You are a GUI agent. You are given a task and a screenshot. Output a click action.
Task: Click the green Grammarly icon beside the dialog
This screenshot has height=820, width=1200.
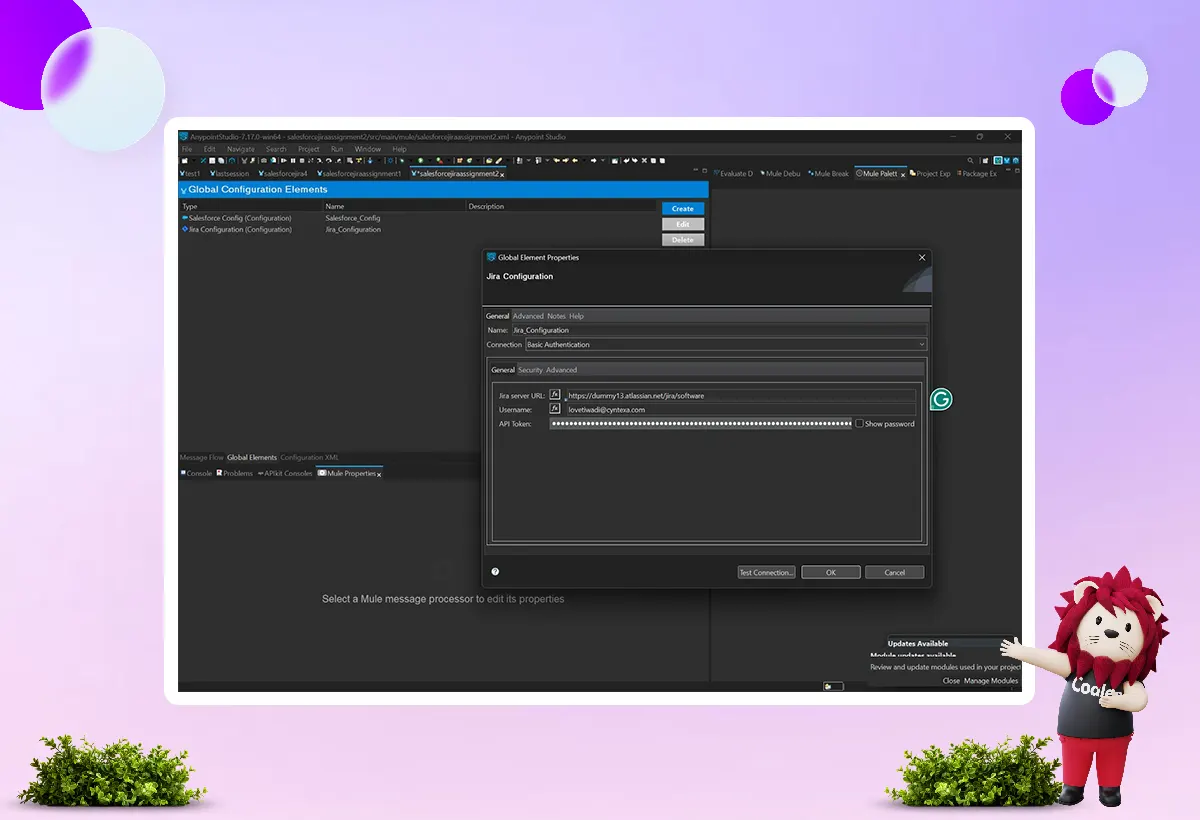pyautogui.click(x=940, y=399)
